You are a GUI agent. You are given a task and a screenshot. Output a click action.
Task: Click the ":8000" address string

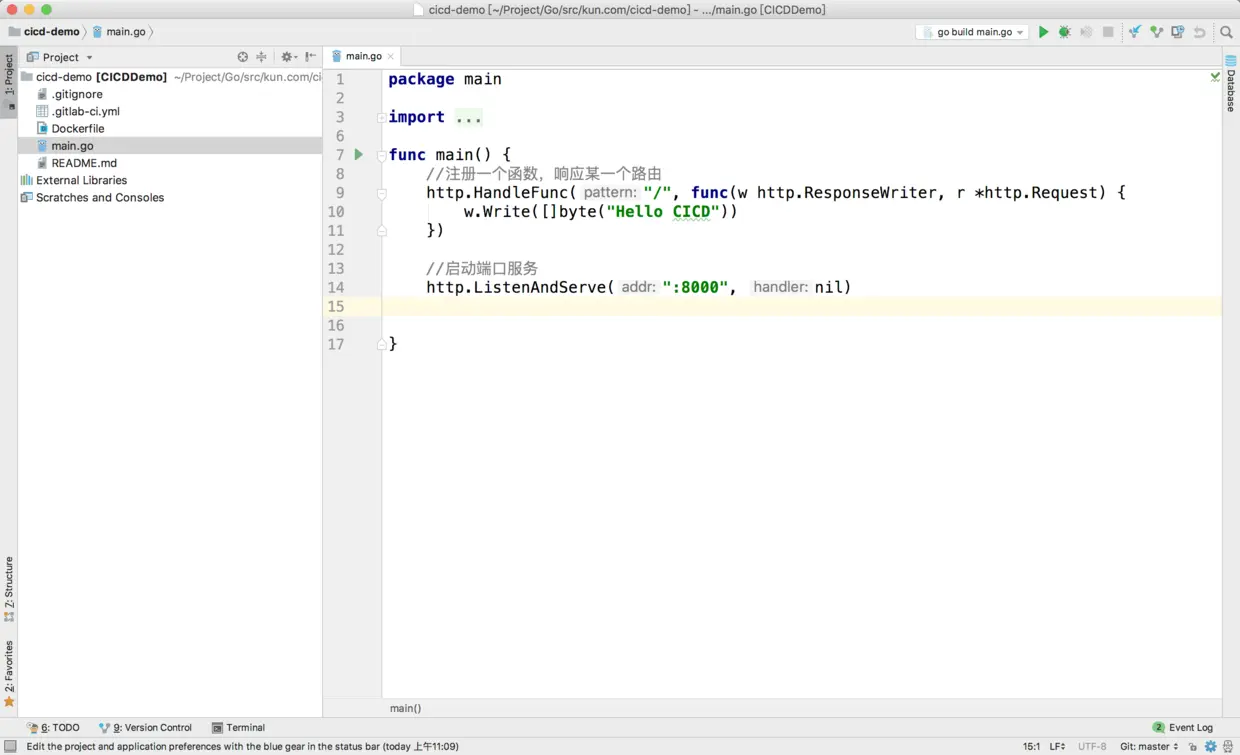[695, 287]
